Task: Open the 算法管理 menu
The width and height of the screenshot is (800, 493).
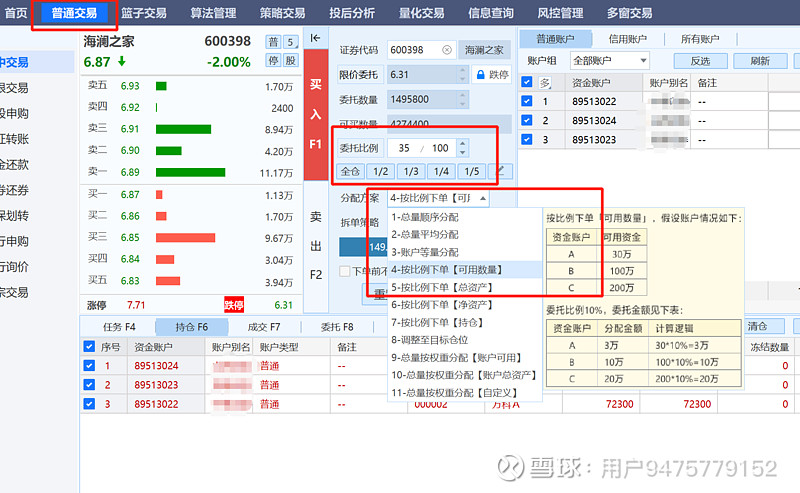Action: click(x=213, y=13)
